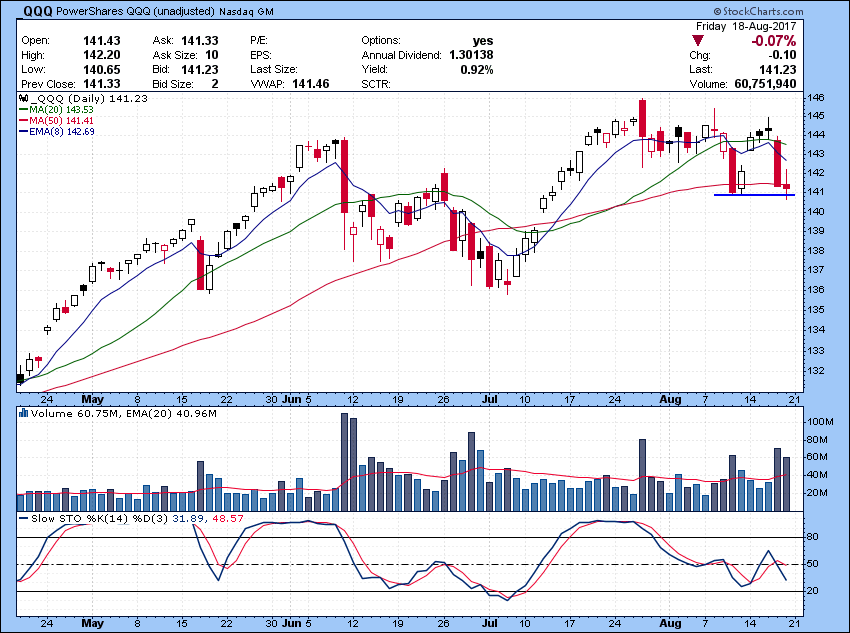Click the '132' price axis label
The width and height of the screenshot is (850, 633).
click(817, 371)
